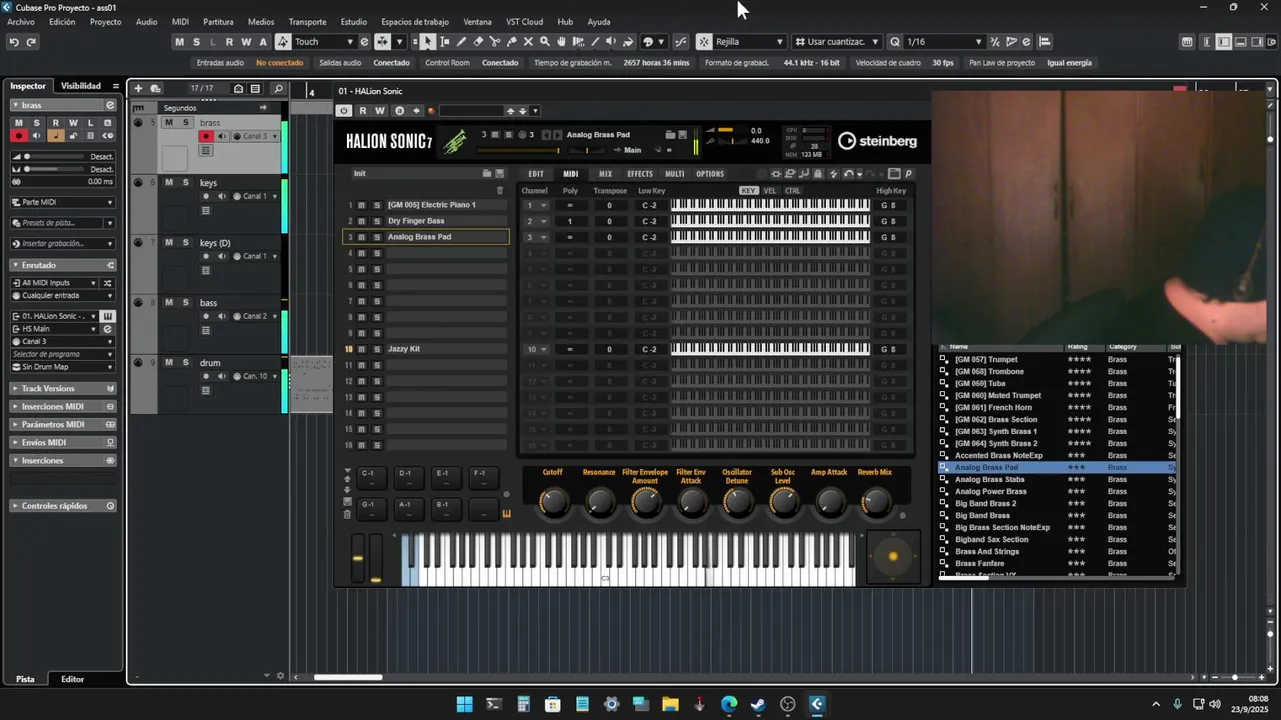The image size is (1281, 720).
Task: Mute the keys track
Action: (169, 182)
